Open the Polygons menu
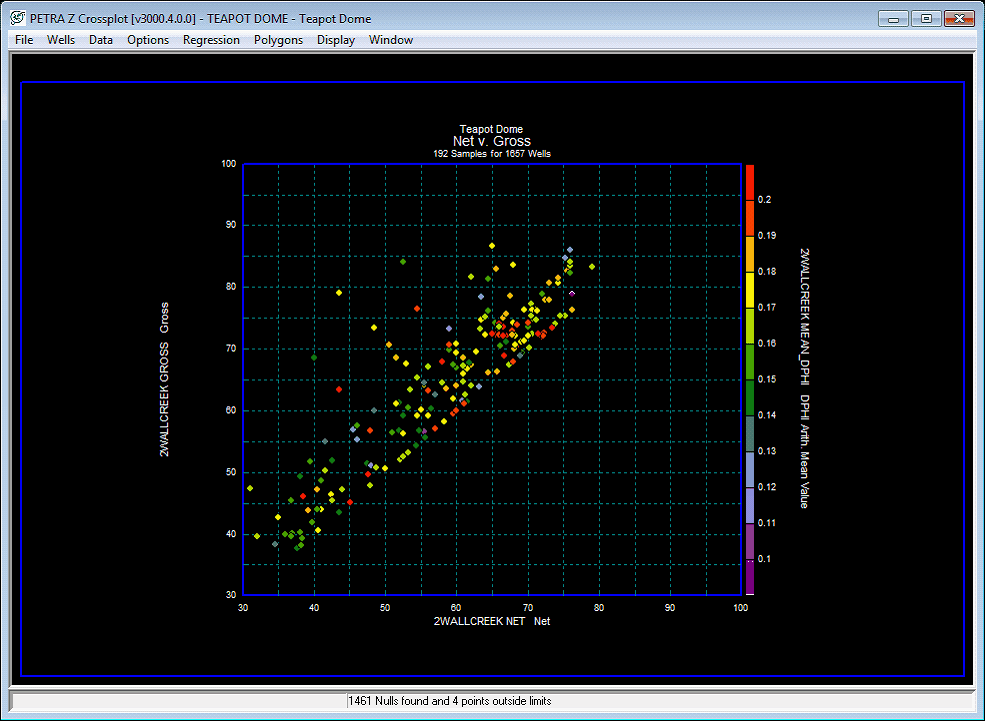This screenshot has height=722, width=986. (x=278, y=40)
